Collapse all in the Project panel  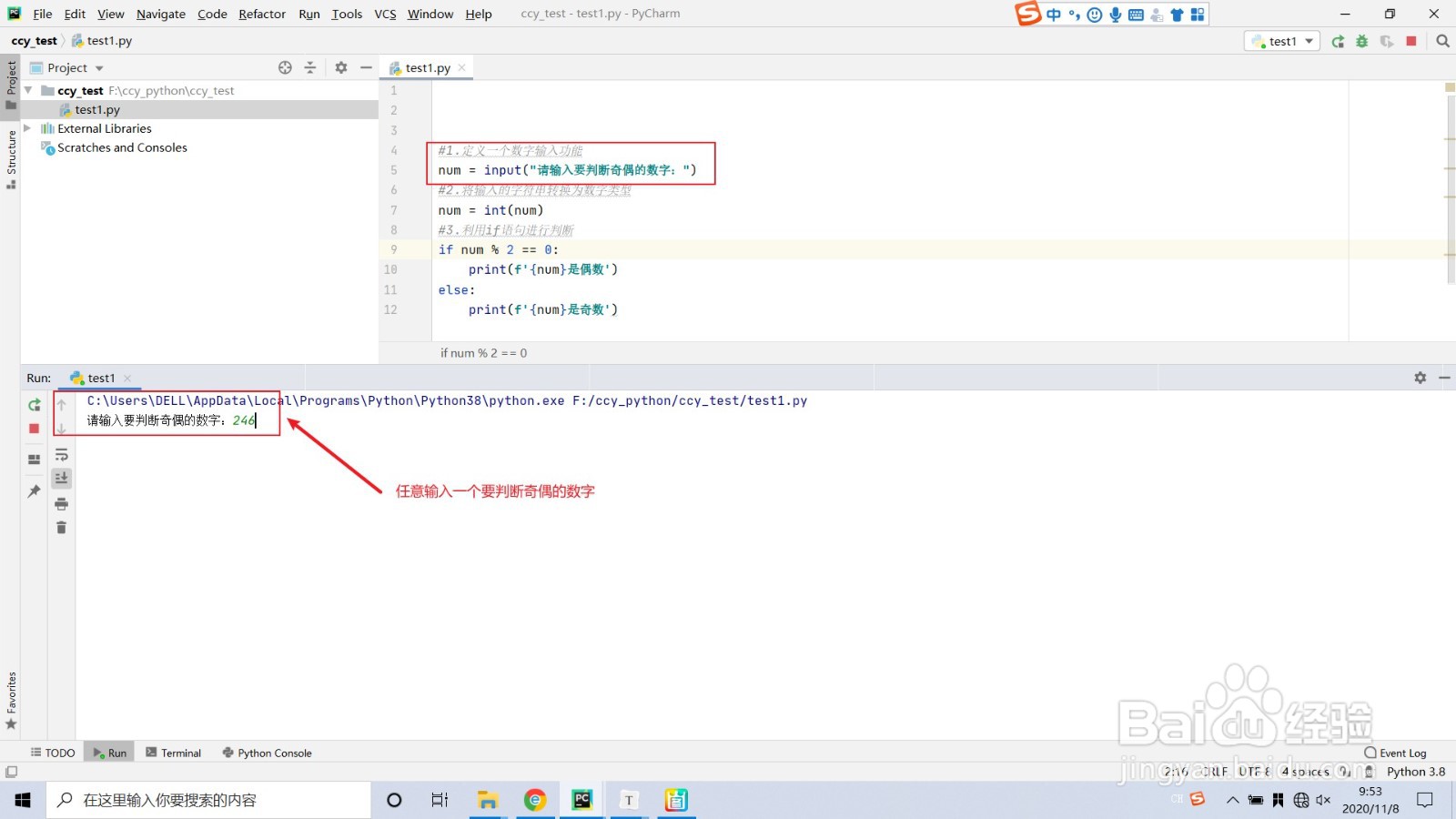309,67
